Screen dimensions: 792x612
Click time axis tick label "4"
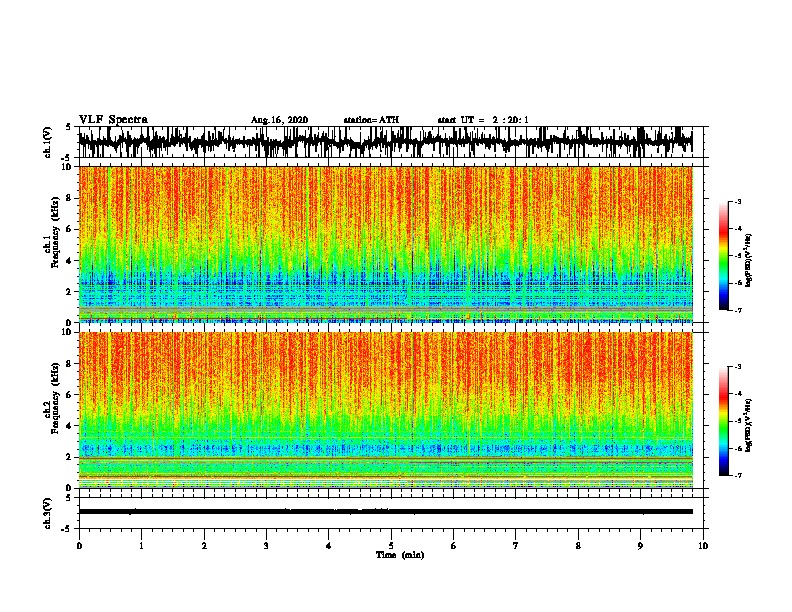point(329,546)
